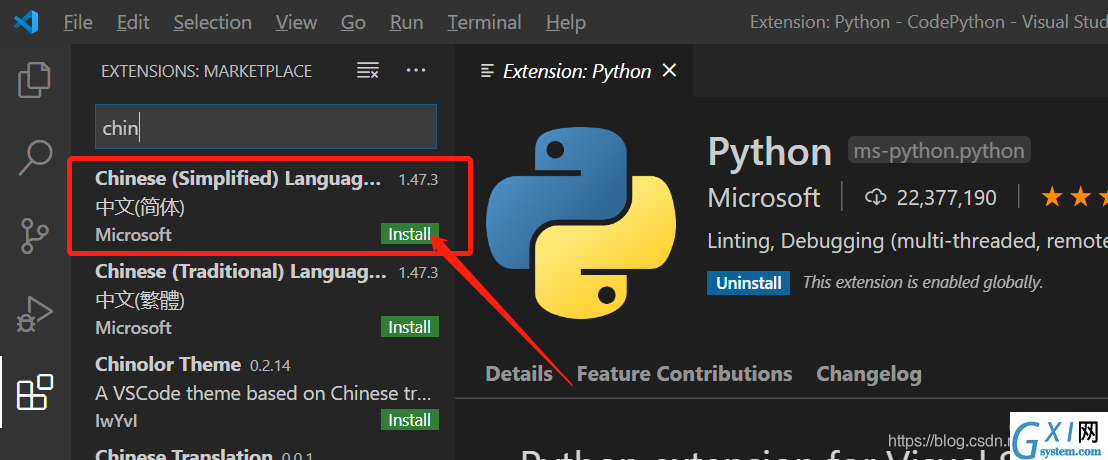Open the Search view in activity bar
This screenshot has width=1108, height=460.
point(35,157)
